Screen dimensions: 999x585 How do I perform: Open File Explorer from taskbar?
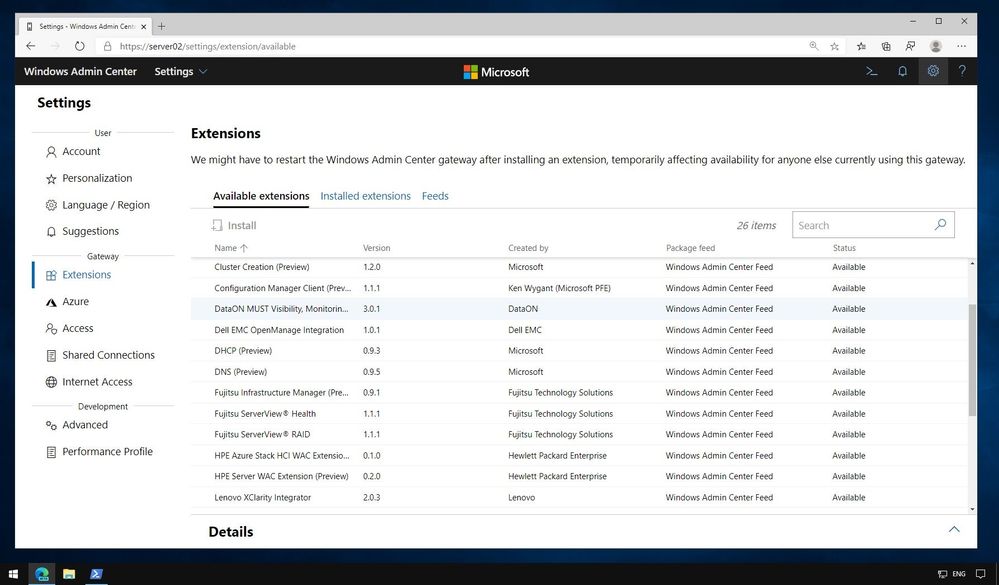coord(69,574)
